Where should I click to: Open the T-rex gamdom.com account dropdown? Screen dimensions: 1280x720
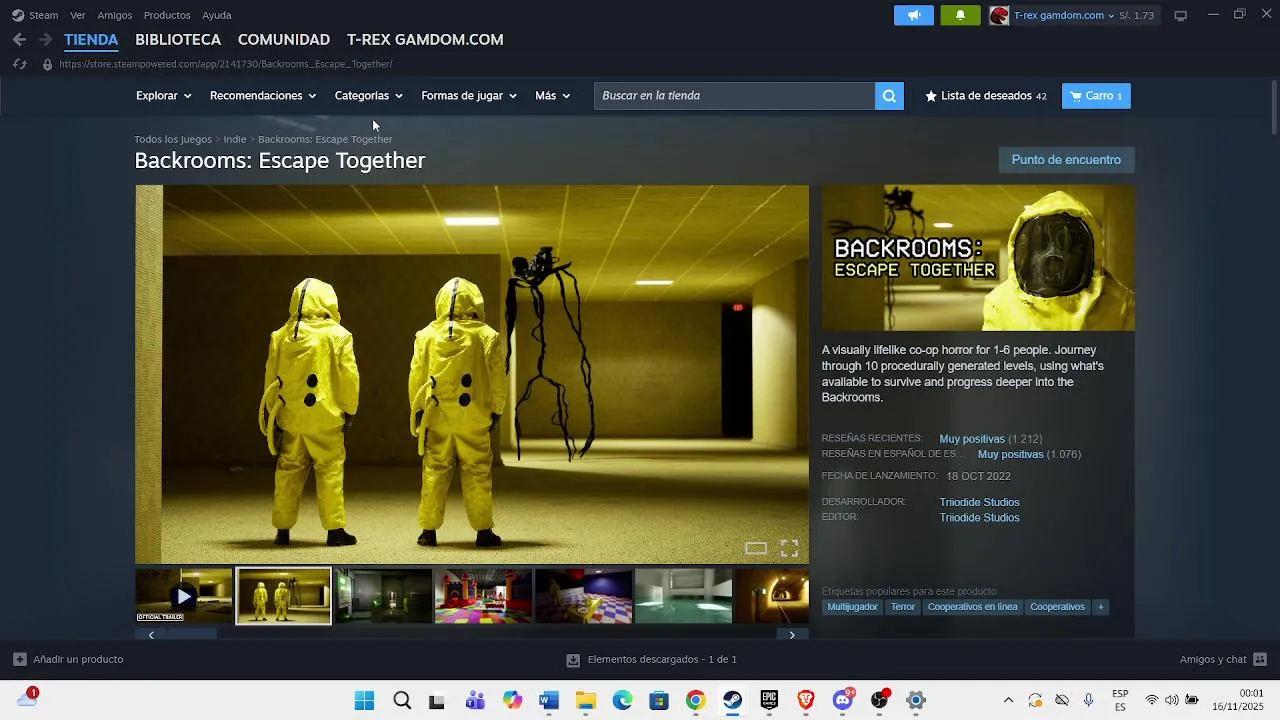(x=1064, y=15)
